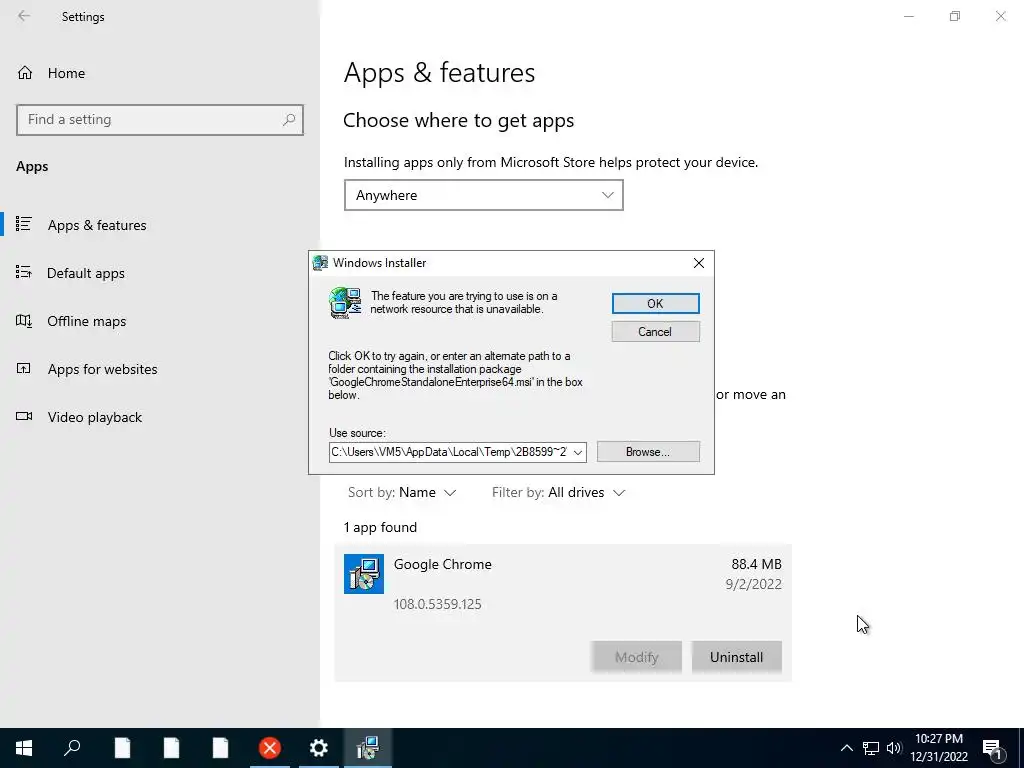This screenshot has width=1024, height=768.
Task: Click the first blank document taskbar icon
Action: (x=122, y=748)
